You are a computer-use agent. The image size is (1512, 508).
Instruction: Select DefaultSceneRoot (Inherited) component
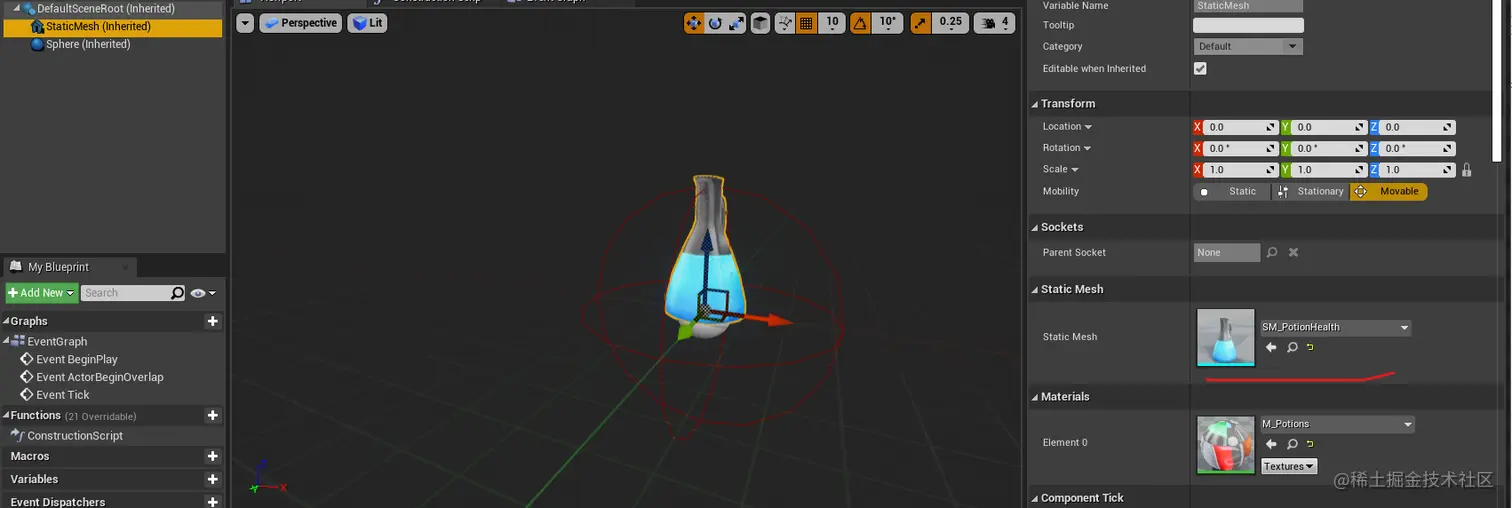[x=105, y=9]
